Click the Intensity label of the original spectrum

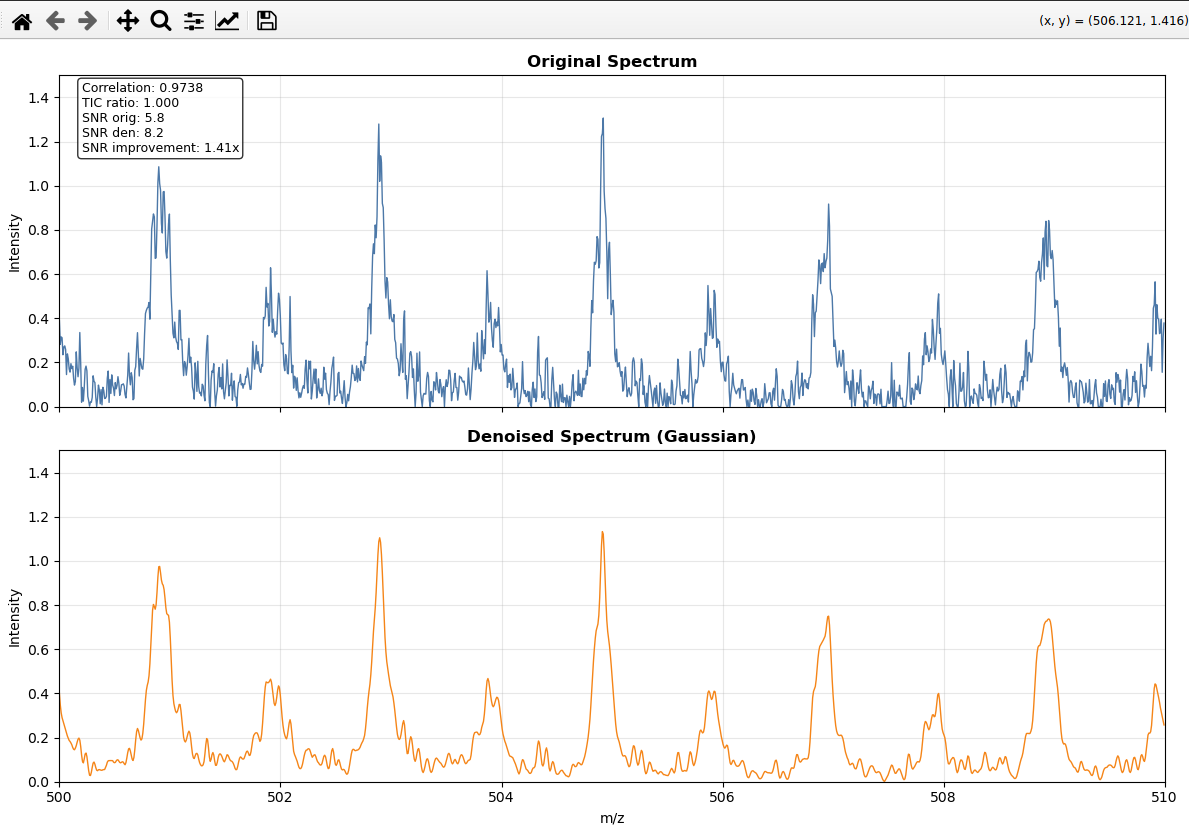coord(14,242)
